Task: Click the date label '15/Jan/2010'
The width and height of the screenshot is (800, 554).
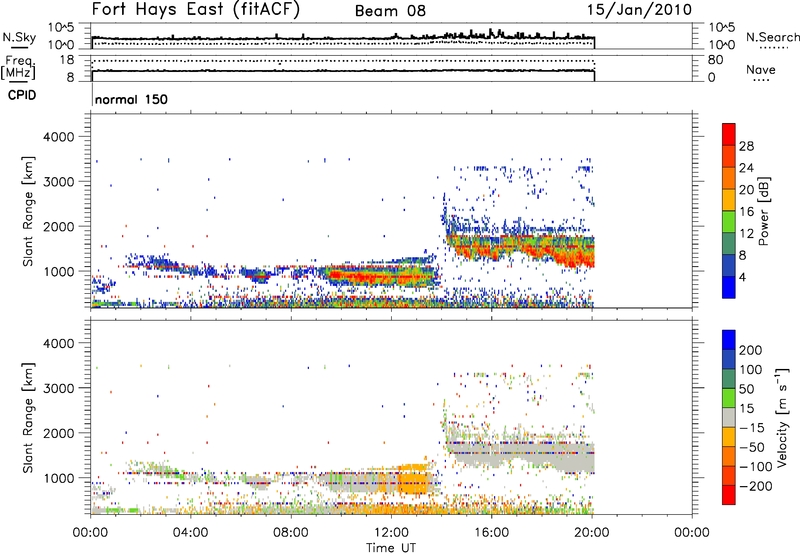Action: tap(639, 10)
